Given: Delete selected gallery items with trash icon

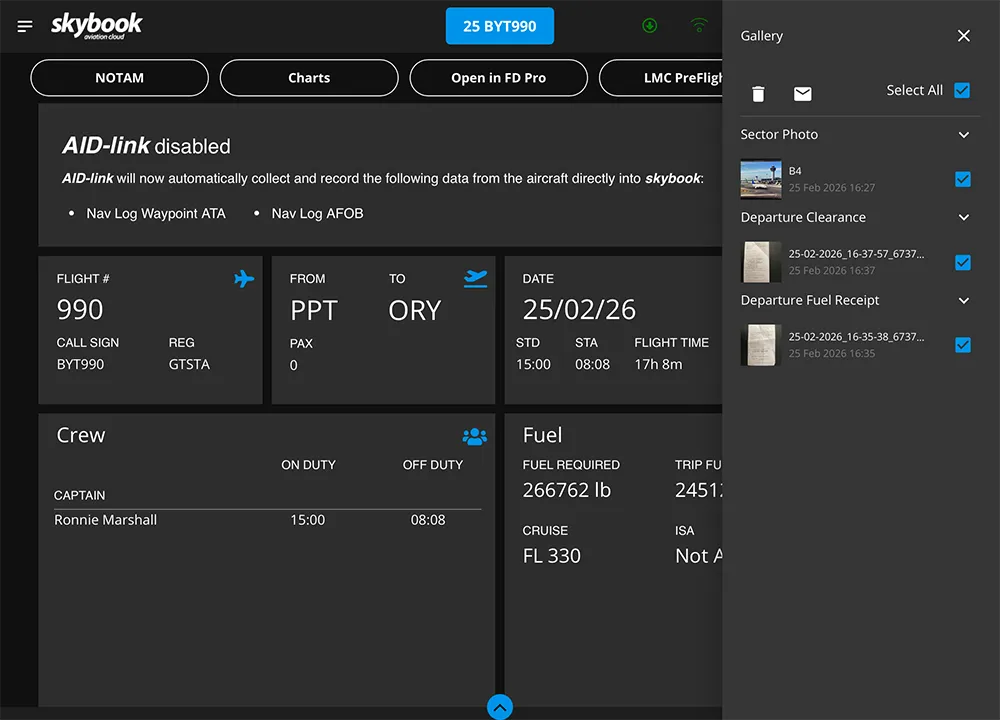Looking at the screenshot, I should click(x=758, y=94).
